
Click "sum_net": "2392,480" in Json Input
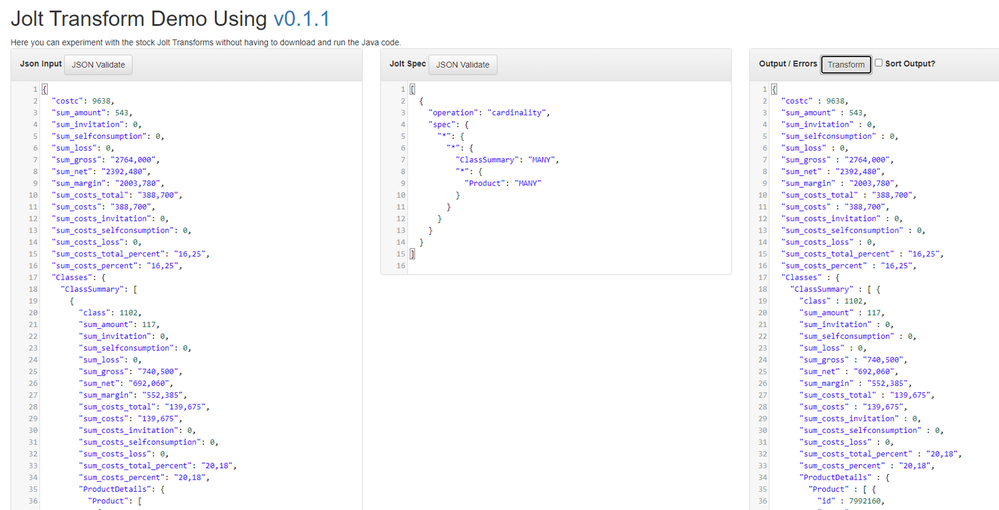pyautogui.click(x=101, y=171)
